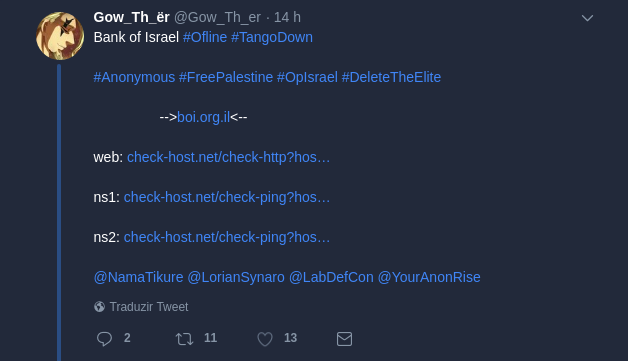Click the reply speech bubble icon

(104, 339)
